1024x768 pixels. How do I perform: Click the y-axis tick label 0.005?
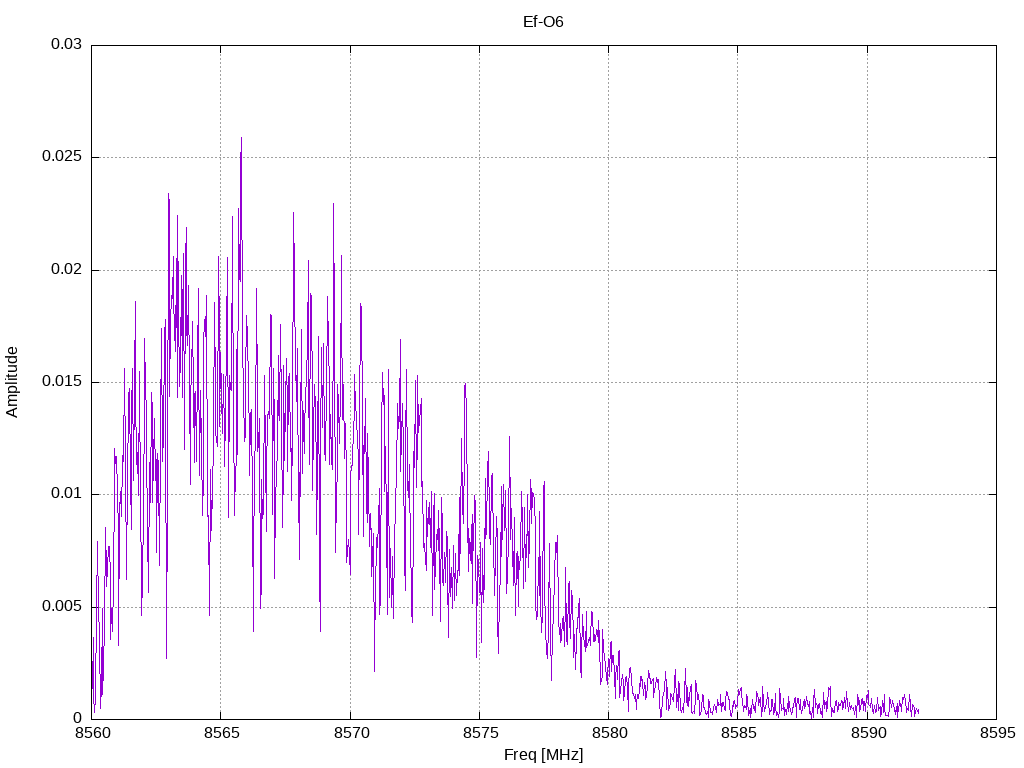62,606
